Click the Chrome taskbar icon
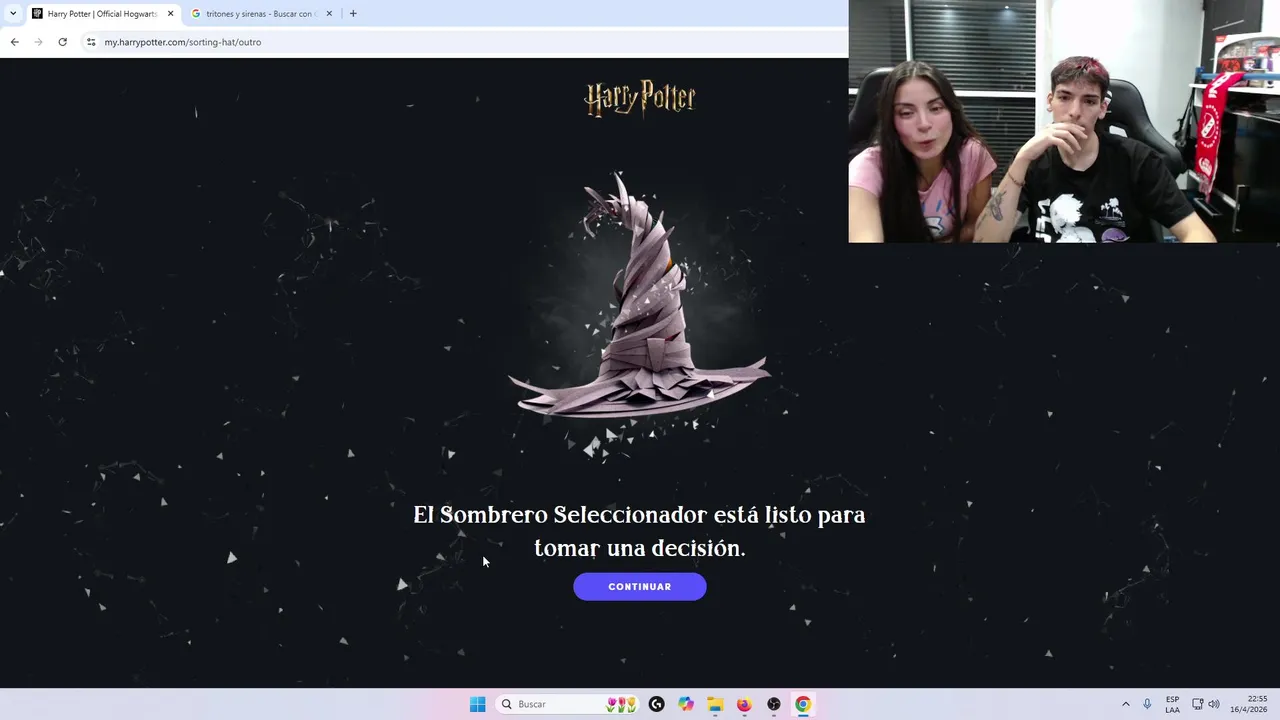This screenshot has height=720, width=1280. click(x=803, y=704)
